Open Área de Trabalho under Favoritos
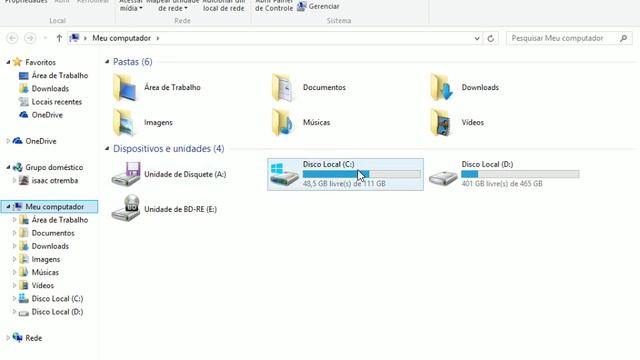 click(x=53, y=76)
